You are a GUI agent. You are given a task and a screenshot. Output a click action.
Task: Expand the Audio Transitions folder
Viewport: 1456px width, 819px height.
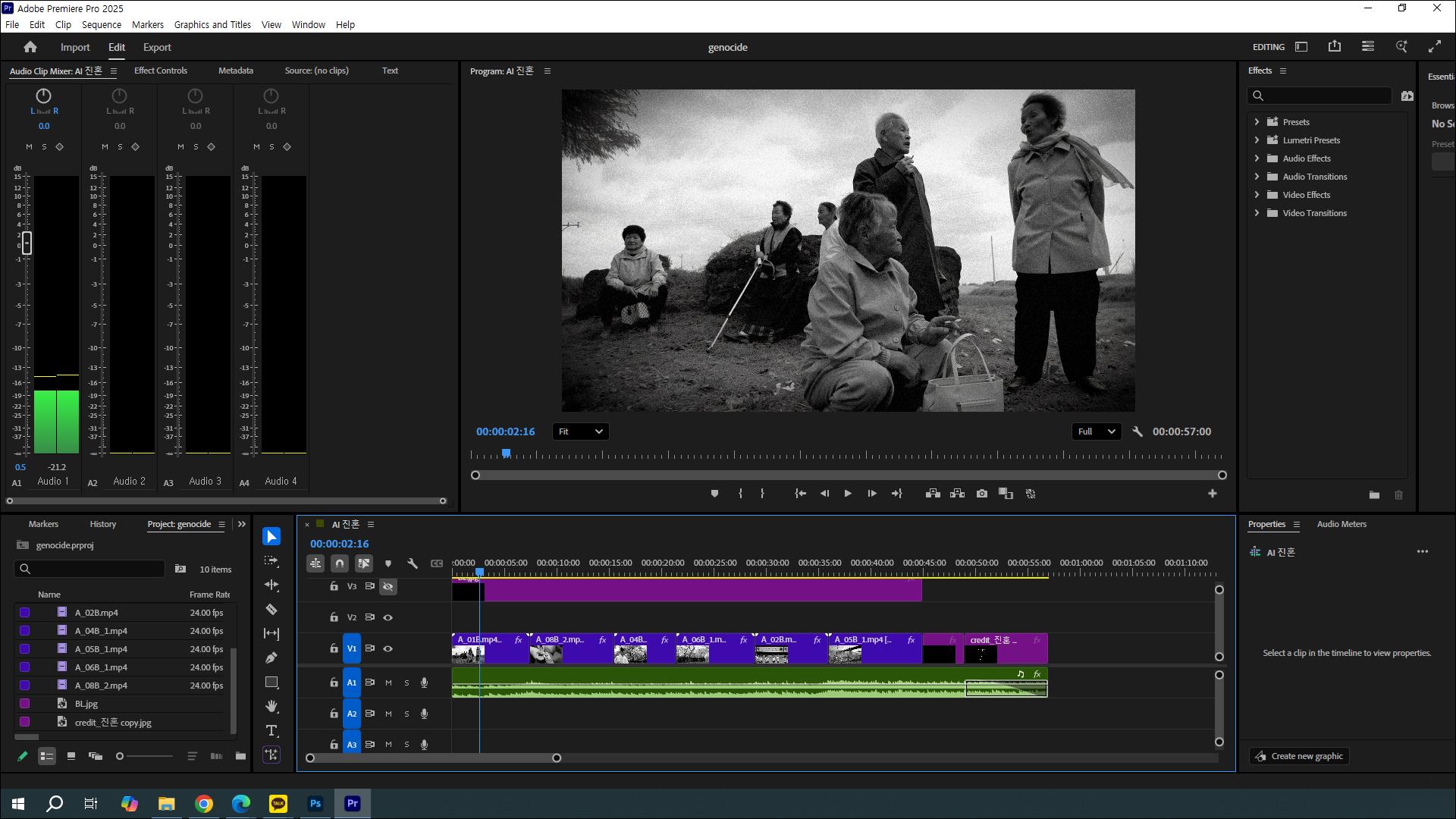[1257, 177]
